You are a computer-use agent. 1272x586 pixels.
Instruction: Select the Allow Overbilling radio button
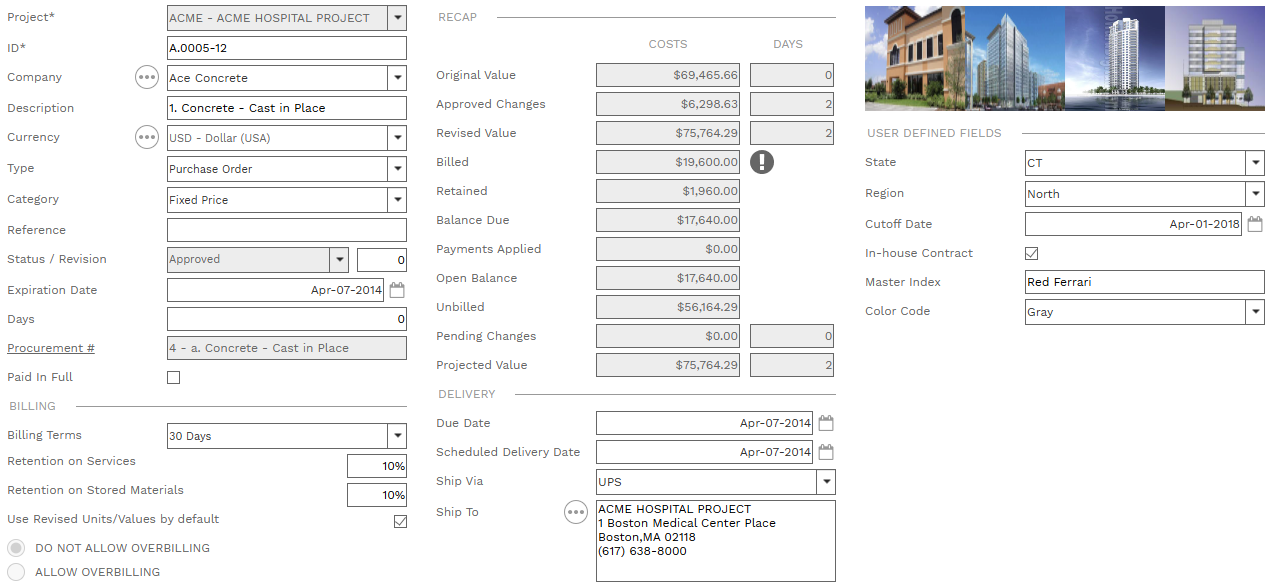click(x=16, y=572)
